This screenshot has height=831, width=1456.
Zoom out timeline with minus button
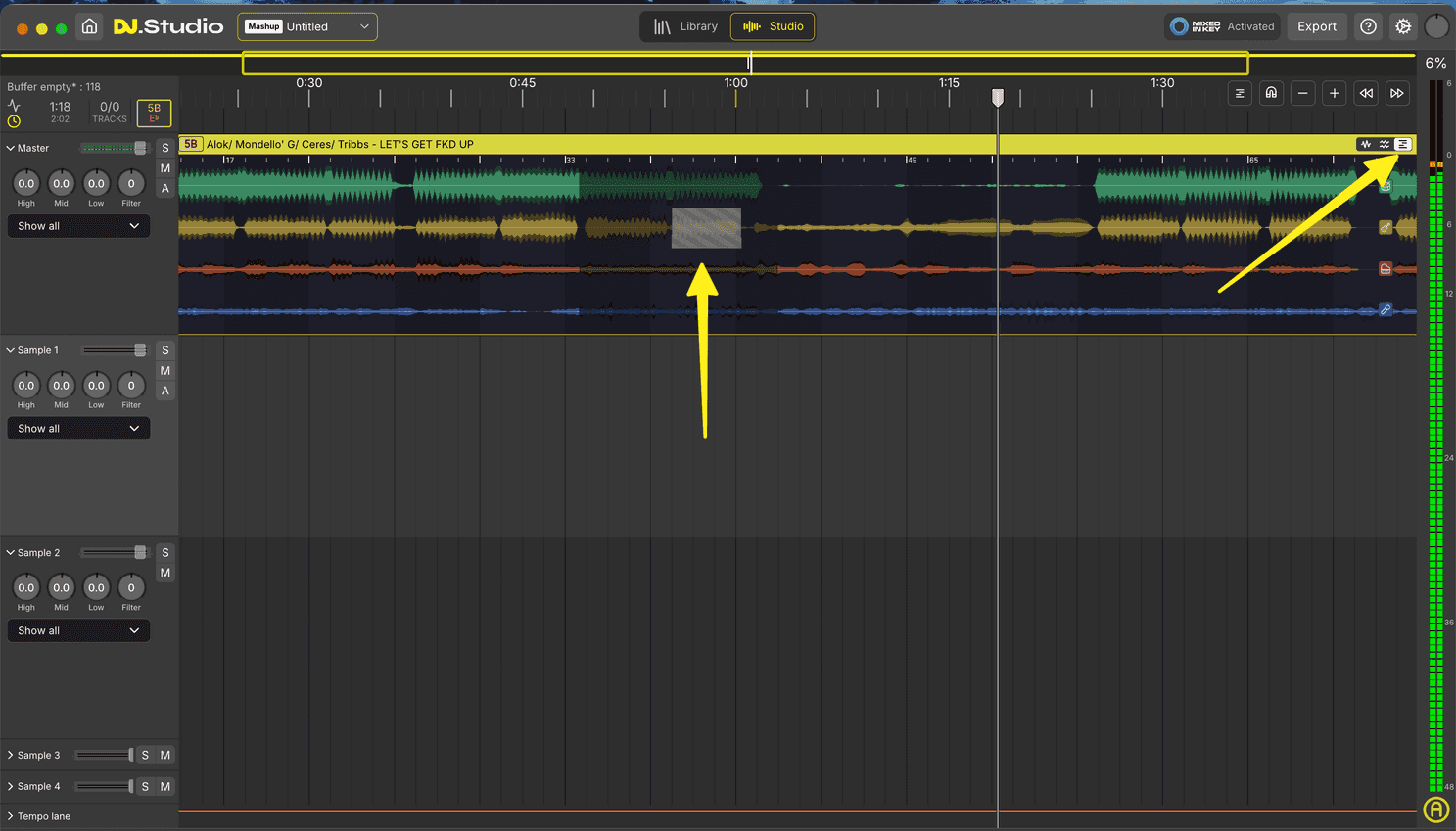coord(1302,93)
